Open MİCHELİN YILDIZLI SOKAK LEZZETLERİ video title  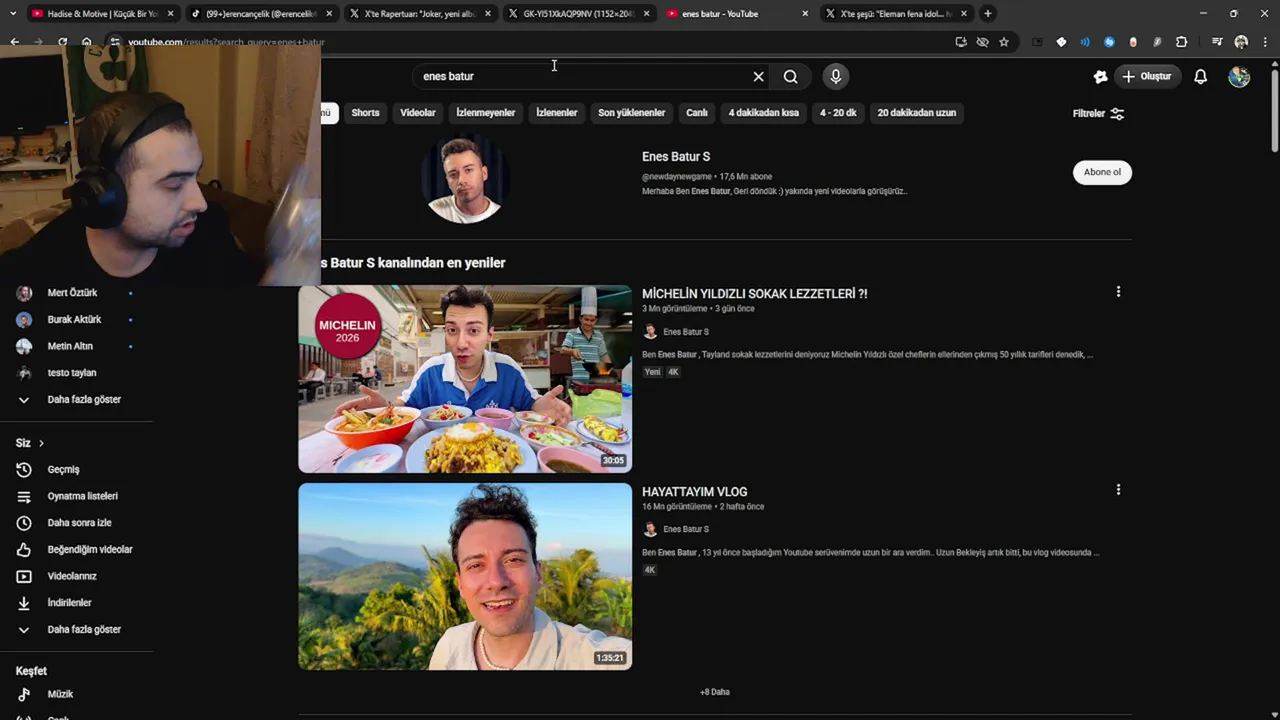(754, 294)
